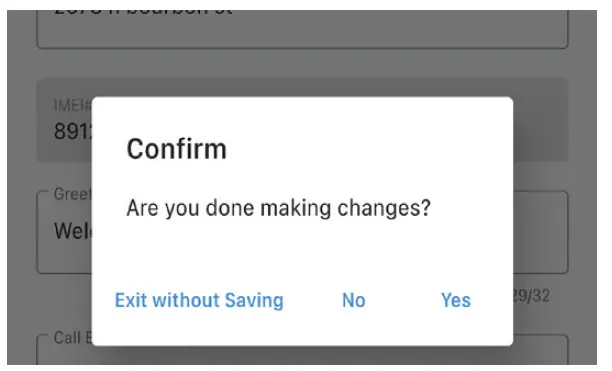This screenshot has height=371, width=612.
Task: Click the right side of the bottom Call field
Action: click(x=540, y=350)
